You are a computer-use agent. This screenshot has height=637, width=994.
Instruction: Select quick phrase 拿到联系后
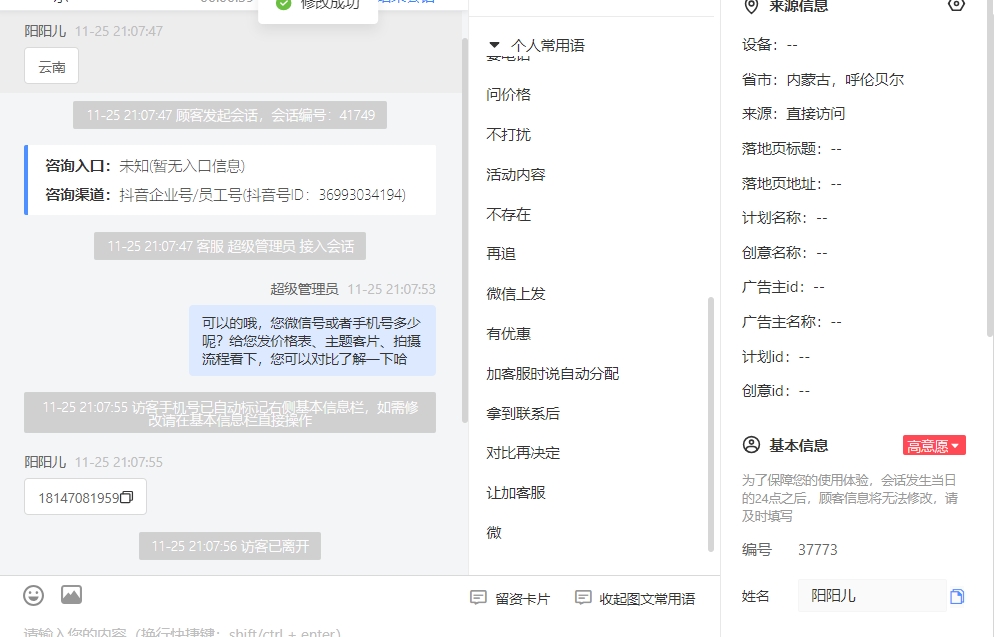(x=523, y=413)
